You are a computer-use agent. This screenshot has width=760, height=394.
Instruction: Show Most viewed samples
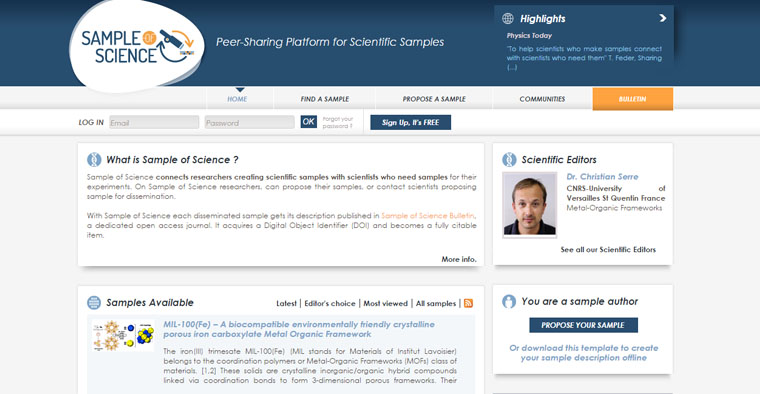coord(386,303)
